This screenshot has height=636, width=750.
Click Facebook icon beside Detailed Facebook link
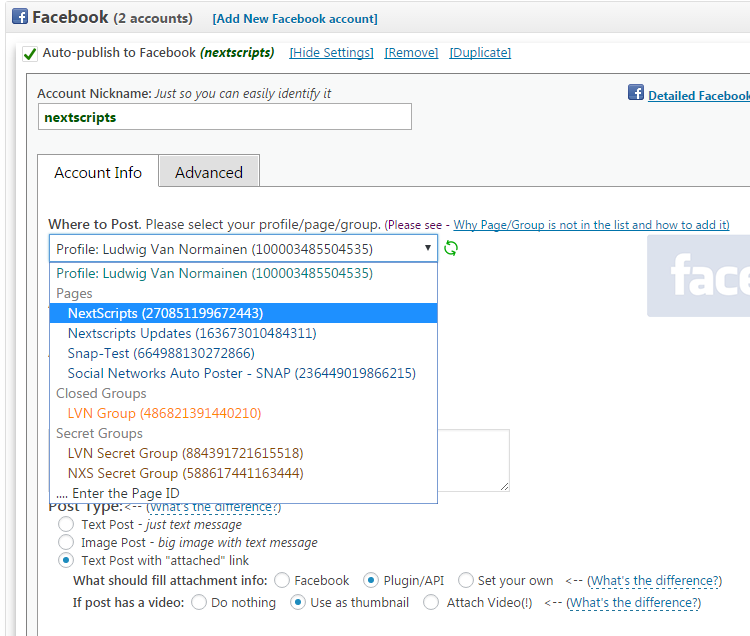point(635,93)
